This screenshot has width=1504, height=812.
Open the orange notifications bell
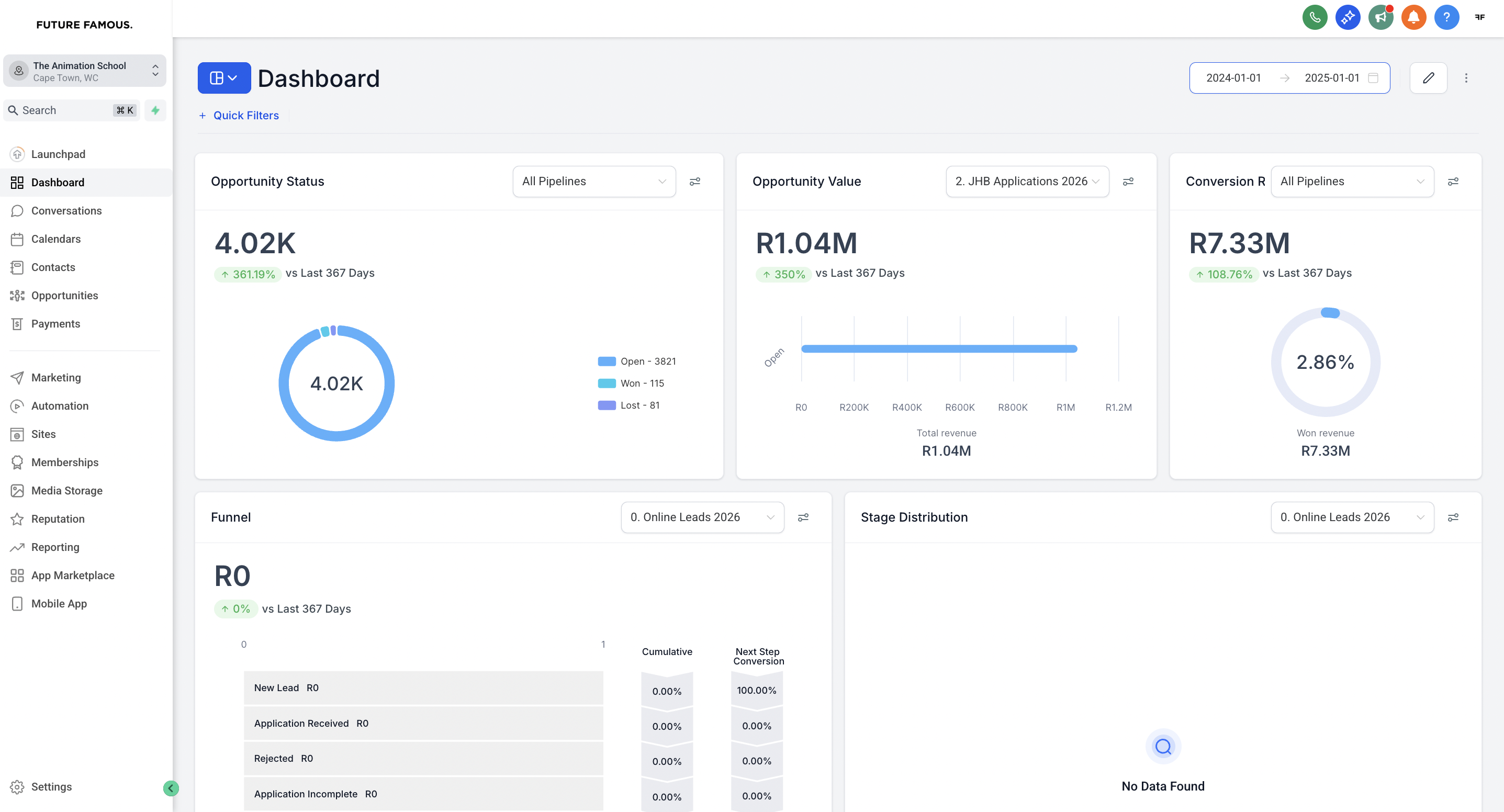[1413, 17]
